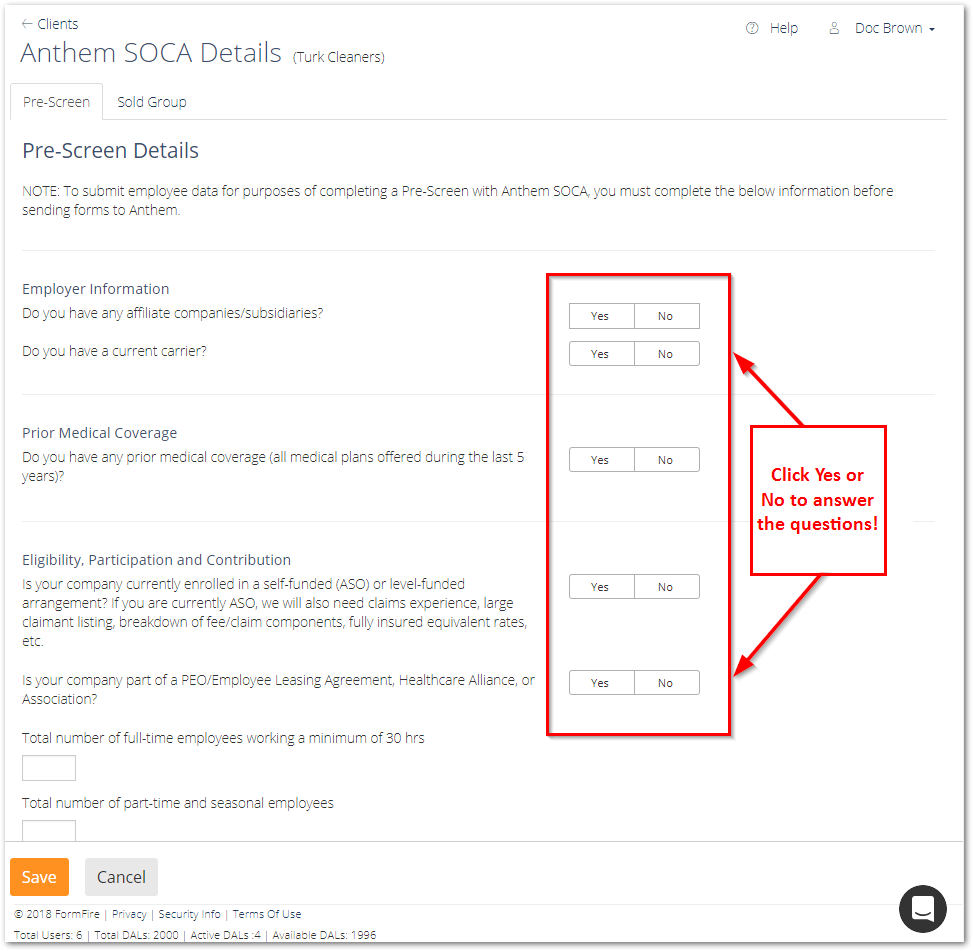Image resolution: width=973 pixels, height=951 pixels.
Task: Select No for affiliate companies/subsidiaries
Action: (666, 316)
